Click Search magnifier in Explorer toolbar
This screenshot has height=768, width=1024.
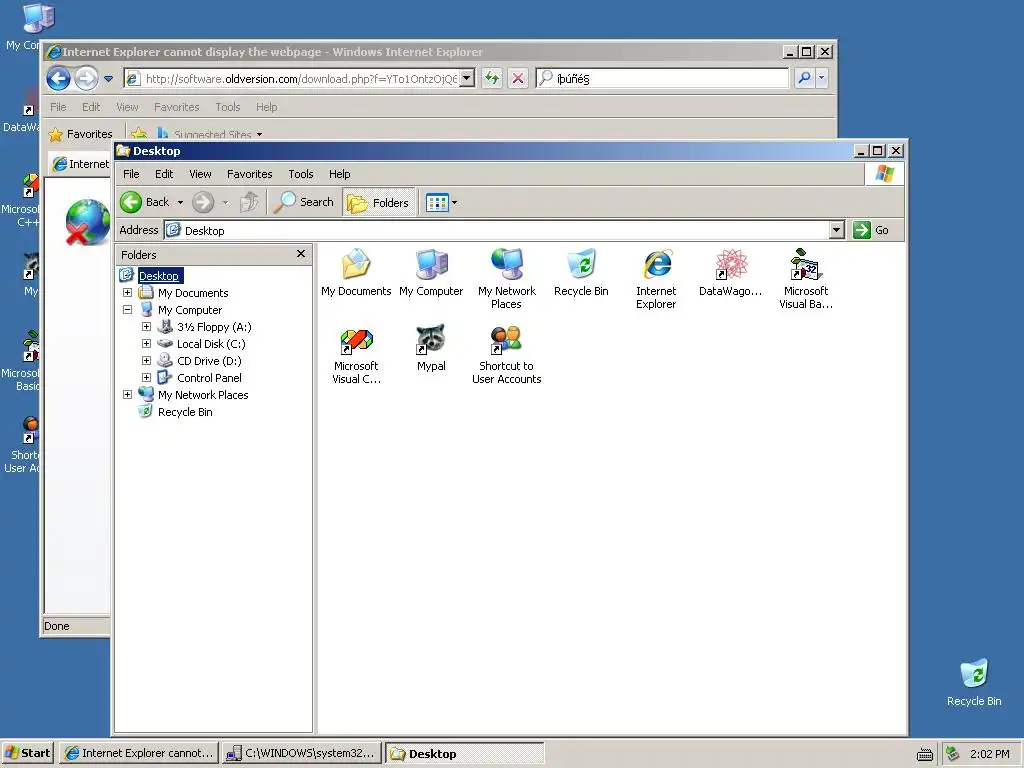[x=285, y=202]
